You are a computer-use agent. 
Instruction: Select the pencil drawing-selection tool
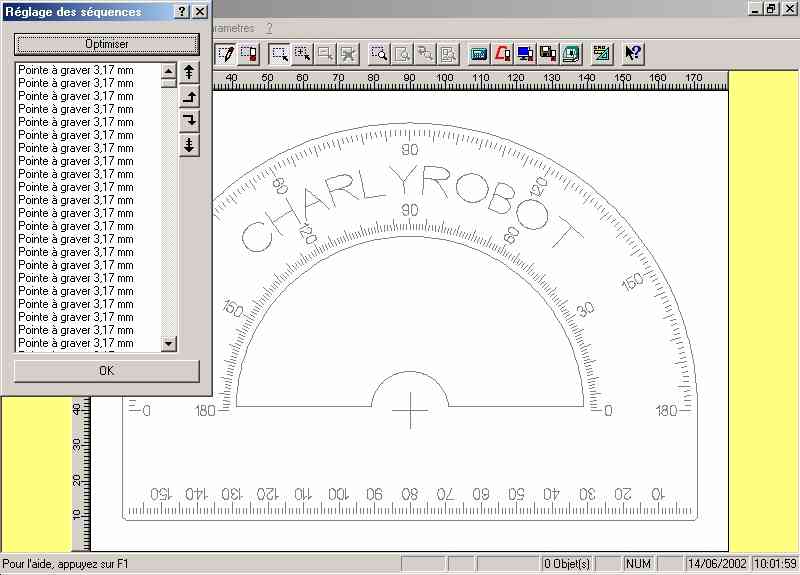[x=226, y=54]
